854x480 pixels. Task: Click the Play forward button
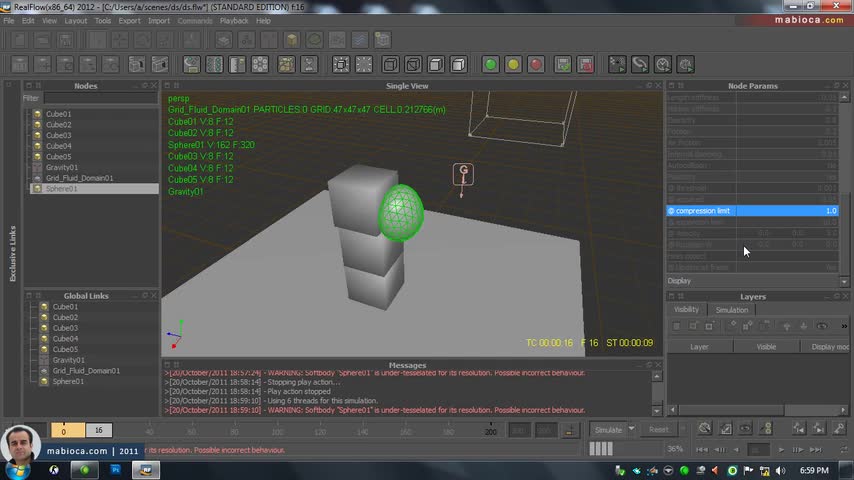(781, 450)
